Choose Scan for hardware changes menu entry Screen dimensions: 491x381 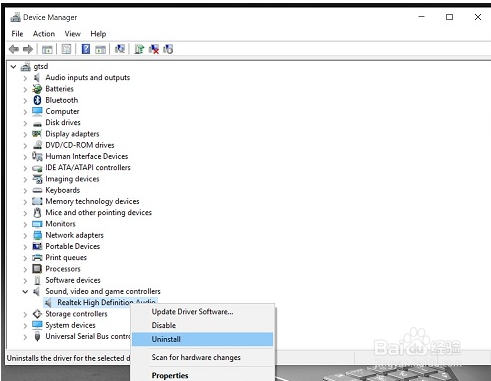203,357
